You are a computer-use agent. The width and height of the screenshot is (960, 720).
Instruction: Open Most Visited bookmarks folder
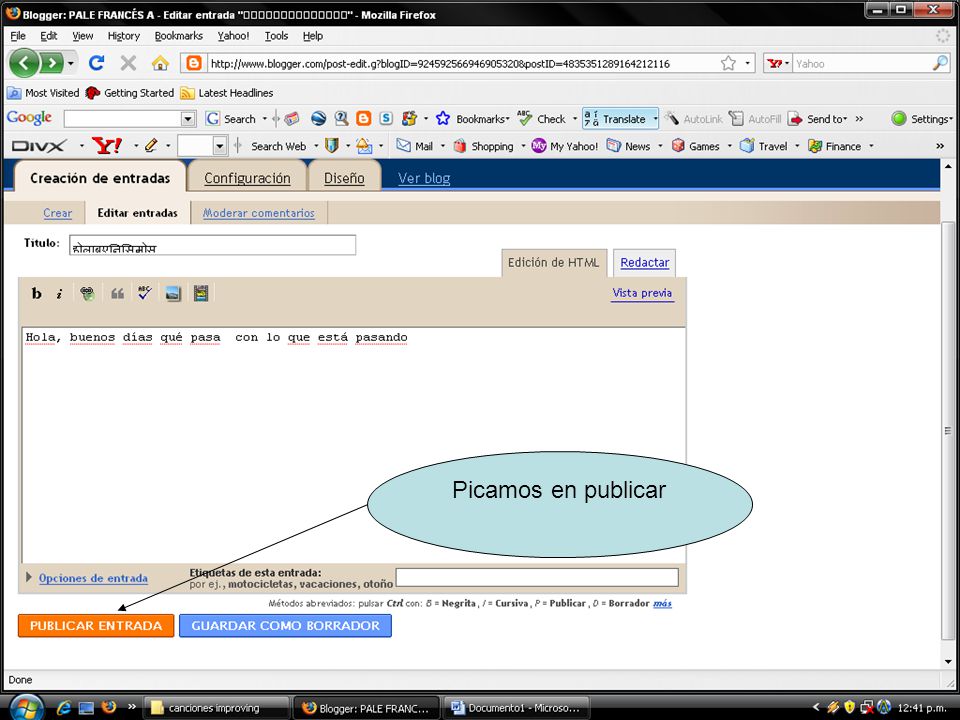click(x=43, y=93)
